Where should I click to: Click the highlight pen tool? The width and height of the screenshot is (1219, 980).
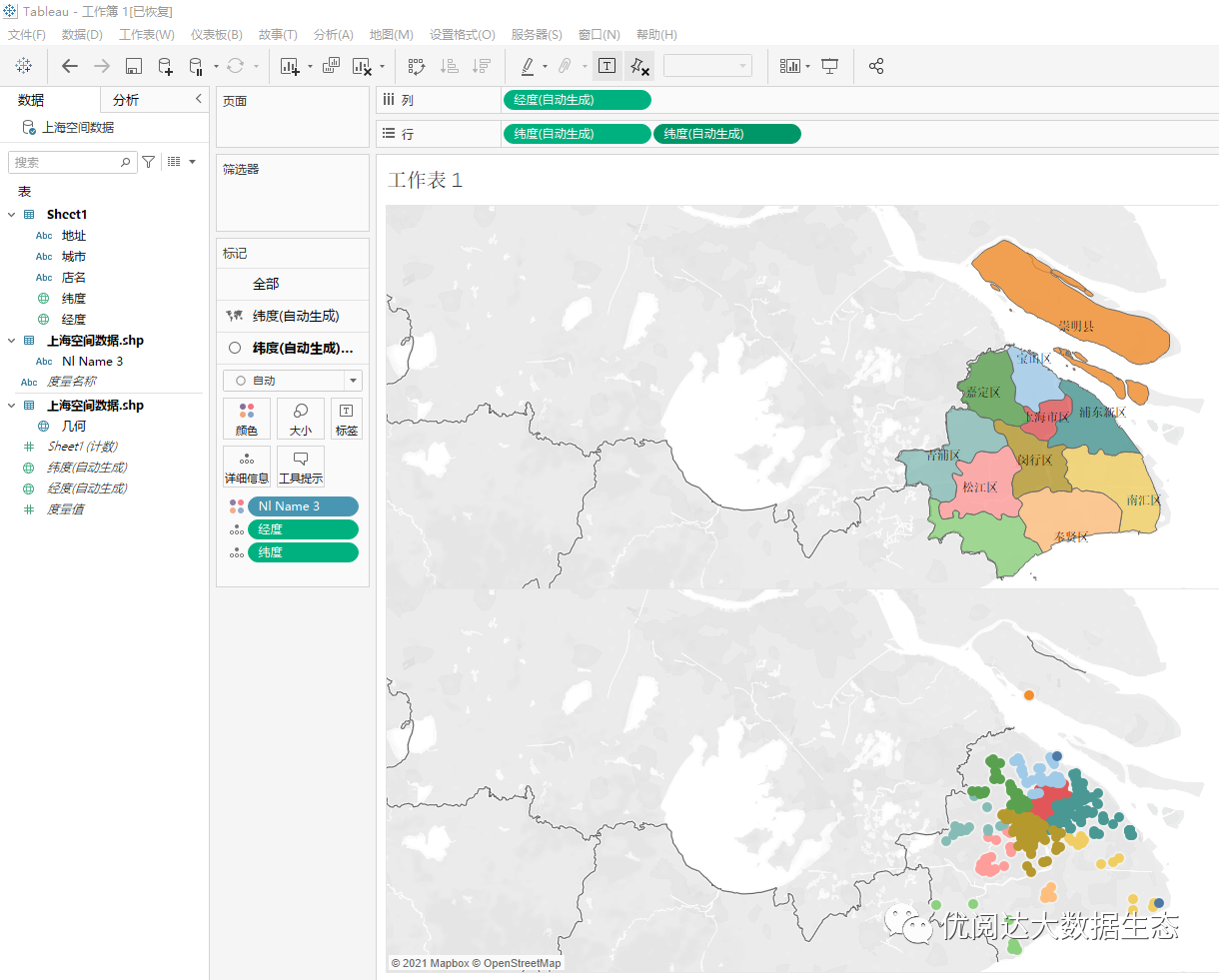point(528,66)
